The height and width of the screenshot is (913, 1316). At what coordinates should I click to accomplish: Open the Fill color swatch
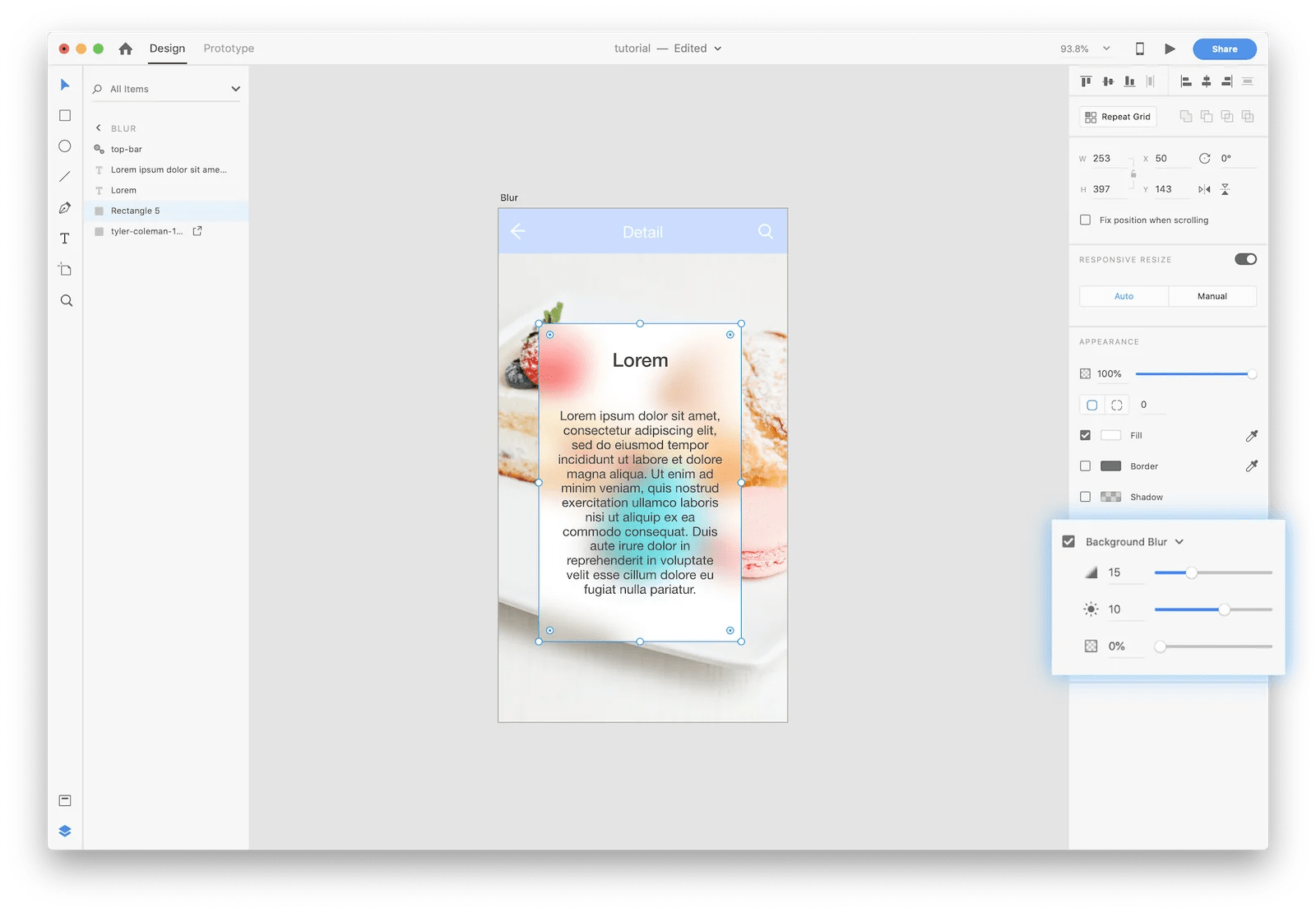tap(1110, 435)
